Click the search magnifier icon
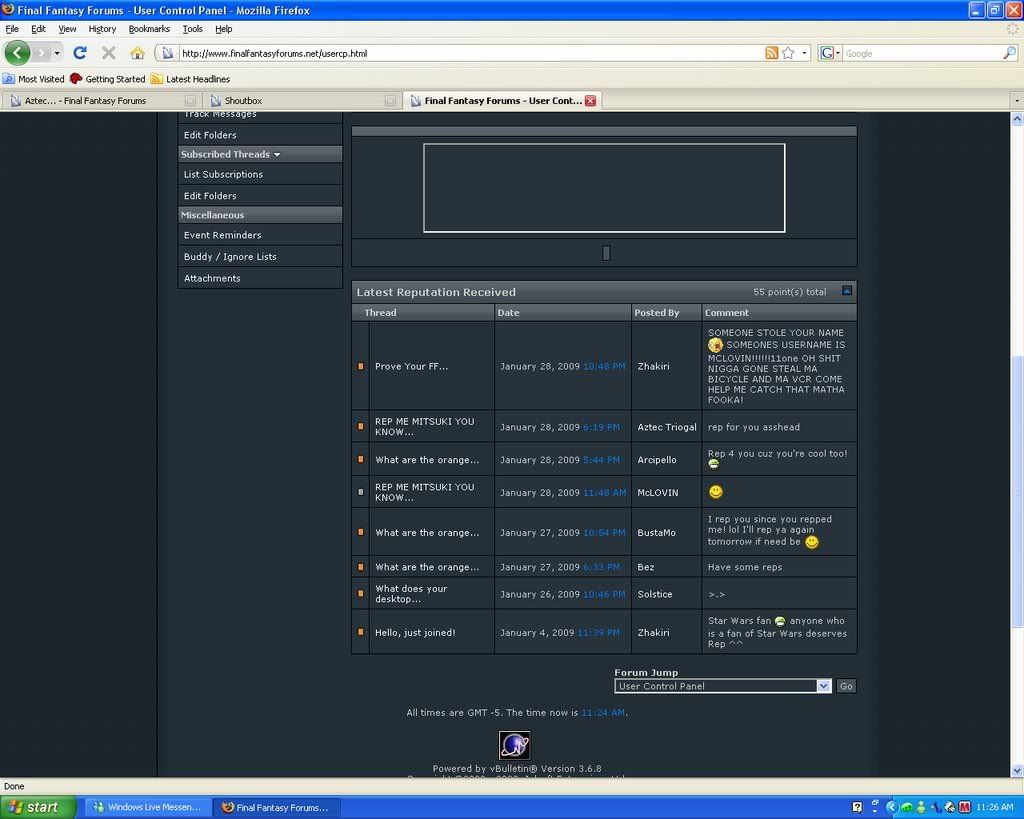Screen dimensions: 1024x819 pyautogui.click(x=1010, y=53)
